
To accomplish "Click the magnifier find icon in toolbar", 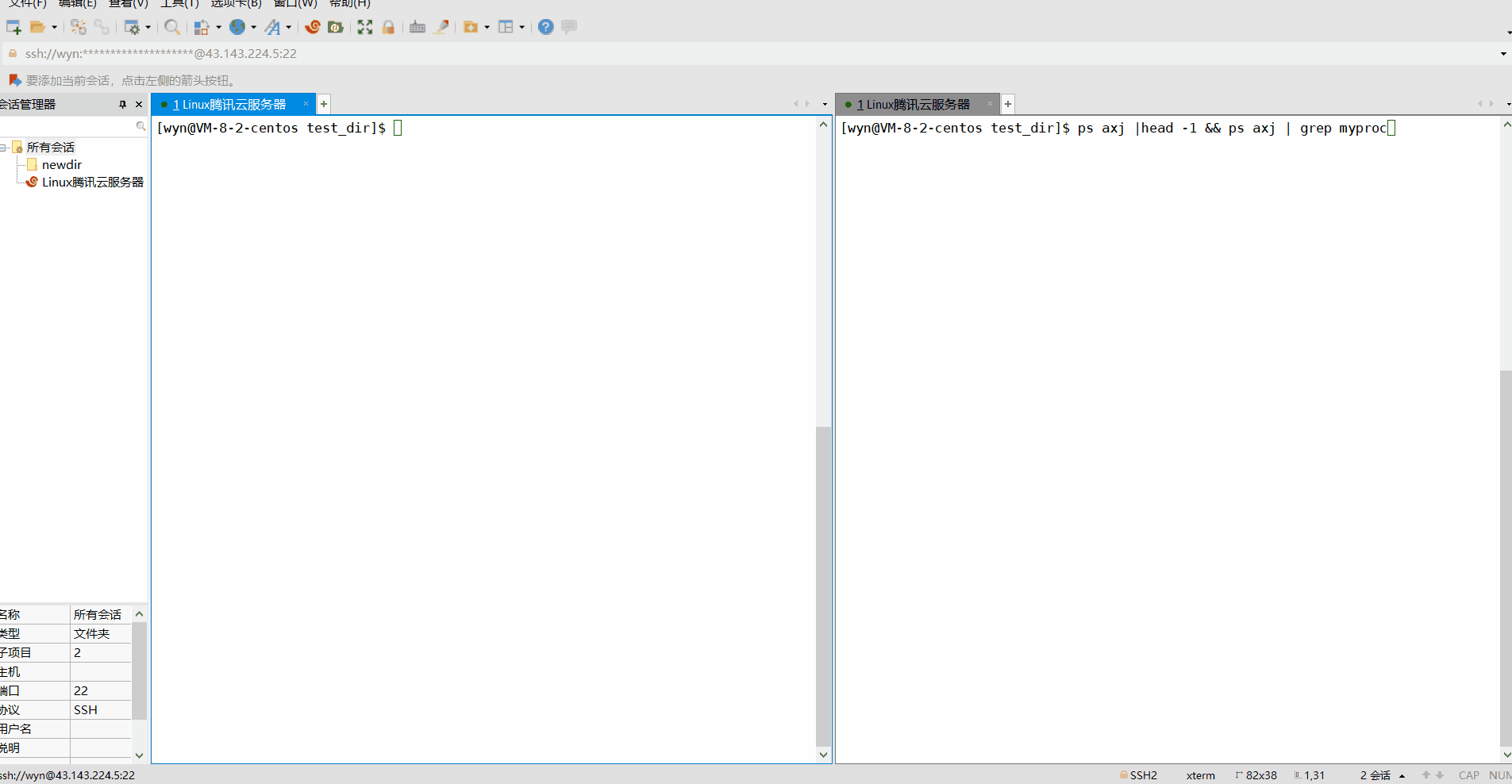I will [x=171, y=27].
